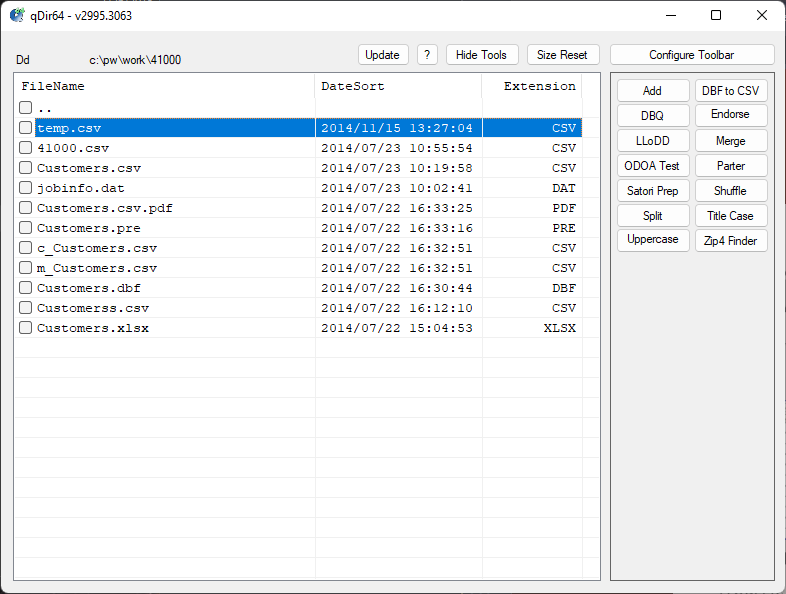The width and height of the screenshot is (786, 594).
Task: Click the Zip4 Finder tool button
Action: tap(731, 241)
